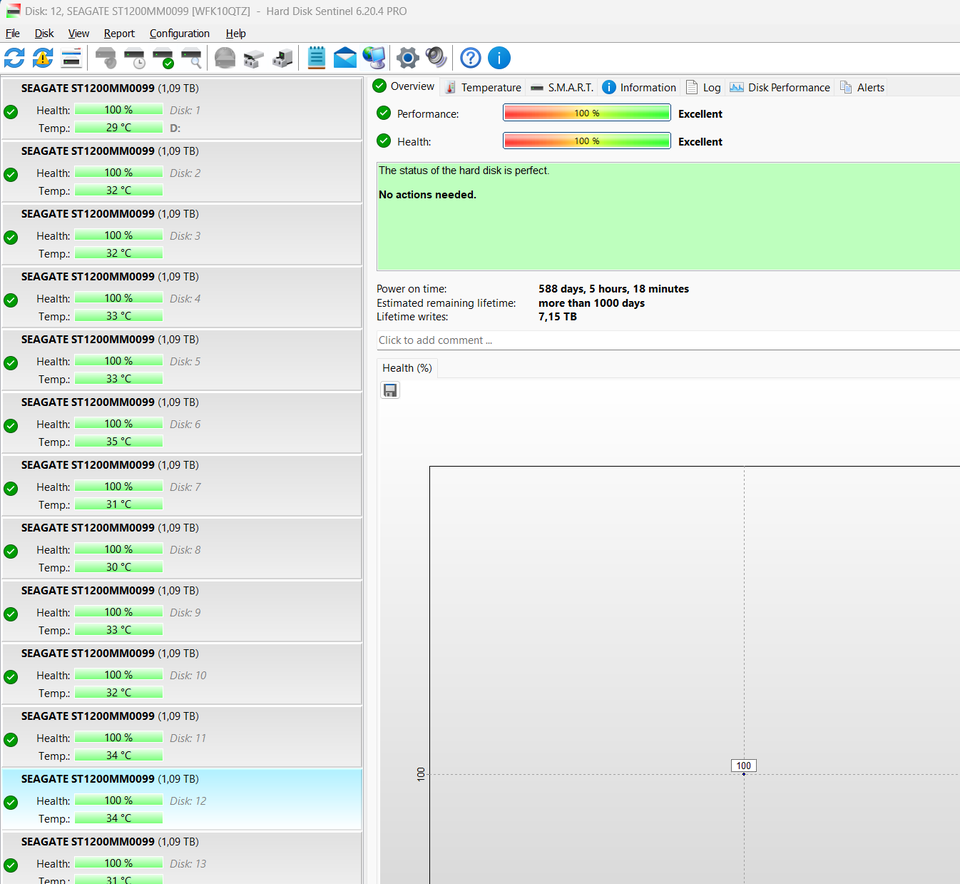Select the Overview tab
This screenshot has width=960, height=884.
coord(404,86)
